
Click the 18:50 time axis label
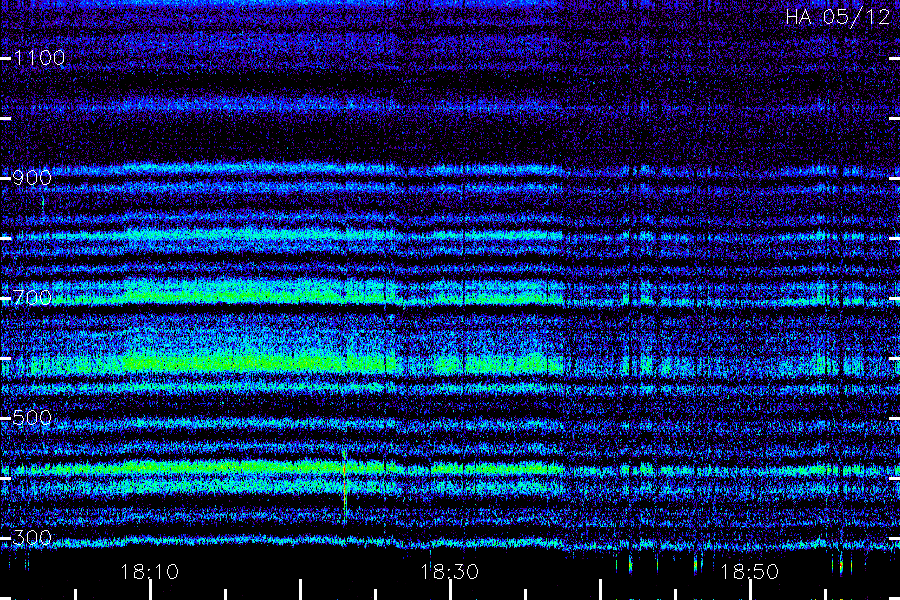(x=750, y=571)
